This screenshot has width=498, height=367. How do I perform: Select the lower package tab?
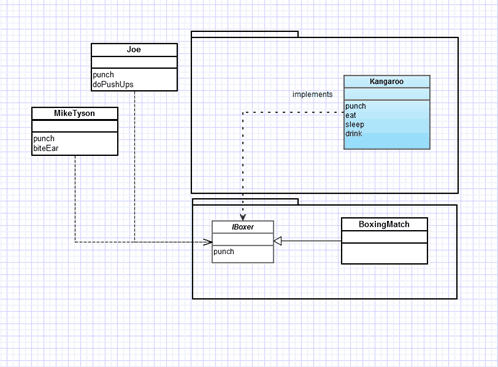[x=245, y=202]
